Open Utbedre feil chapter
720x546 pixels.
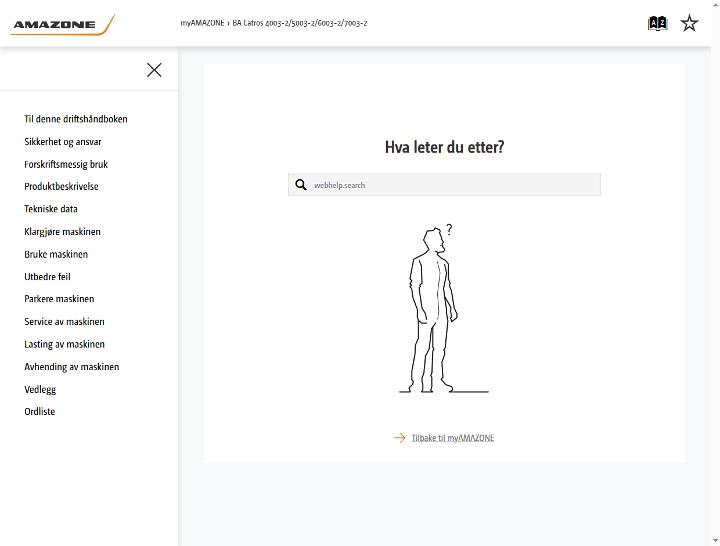click(x=47, y=276)
